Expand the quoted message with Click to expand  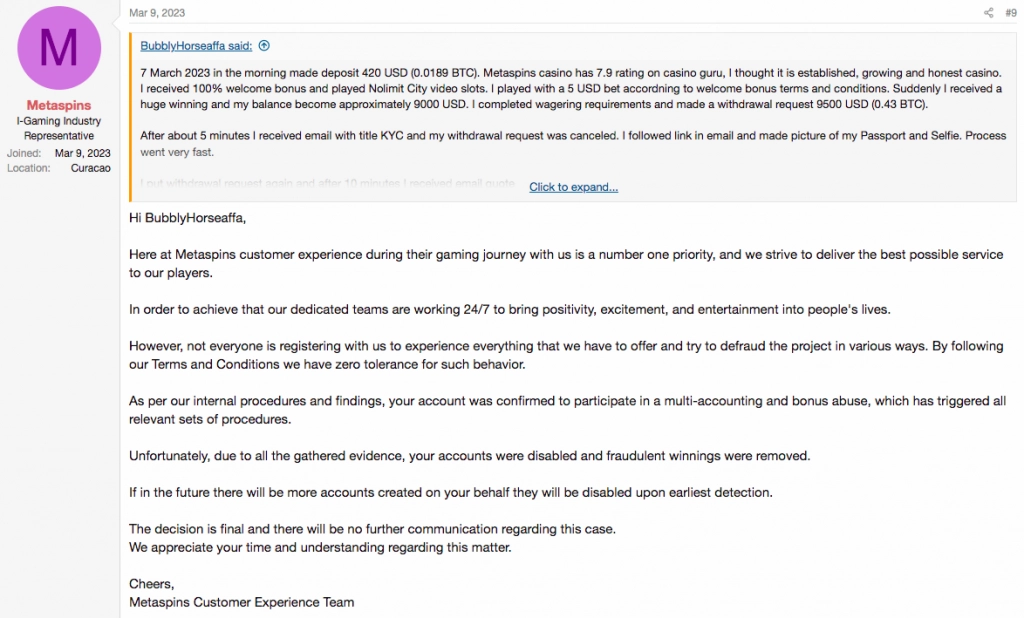tap(573, 187)
